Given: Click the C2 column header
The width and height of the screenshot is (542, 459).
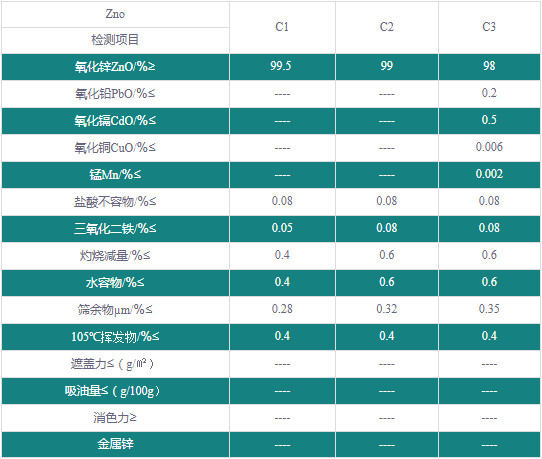Looking at the screenshot, I should click(x=387, y=27).
